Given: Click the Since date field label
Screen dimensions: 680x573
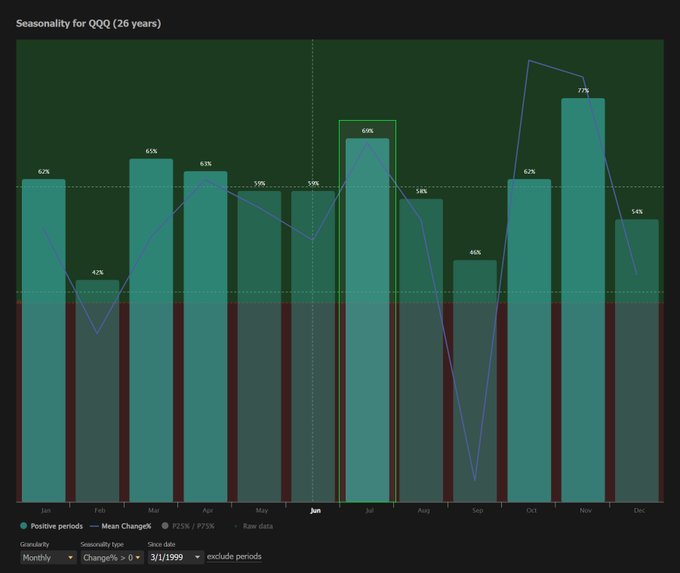Looking at the screenshot, I should click(161, 544).
